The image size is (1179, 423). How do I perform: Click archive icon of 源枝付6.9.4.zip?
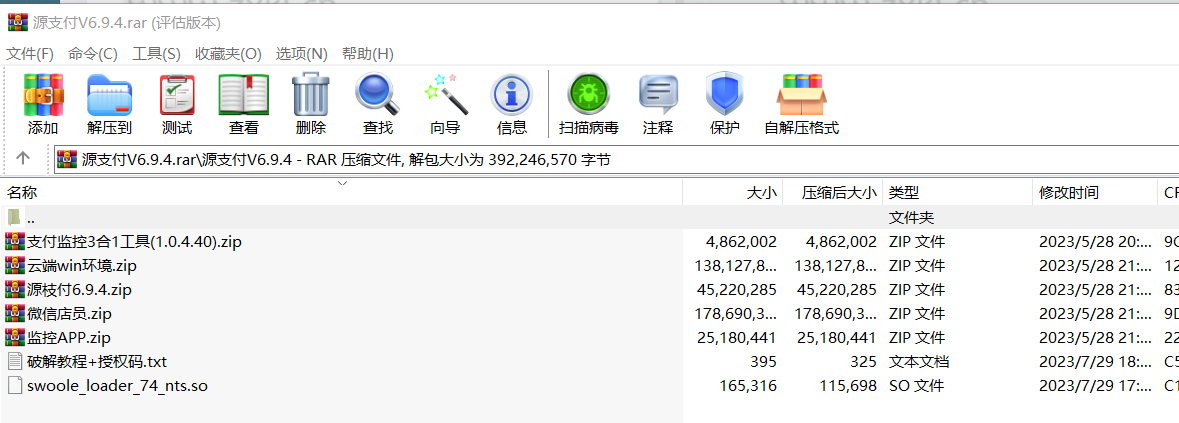(x=15, y=290)
